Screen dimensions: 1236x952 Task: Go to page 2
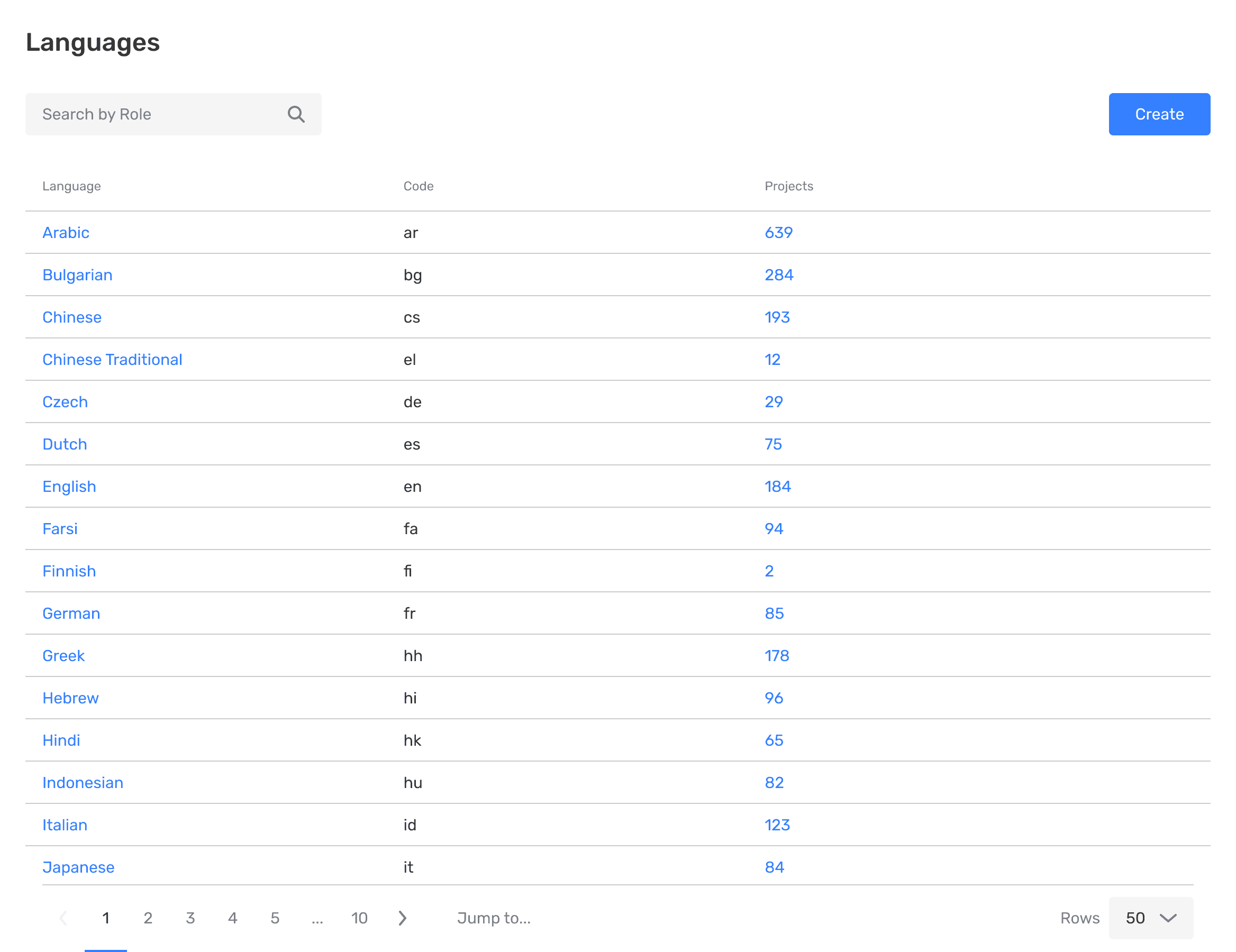pyautogui.click(x=148, y=918)
